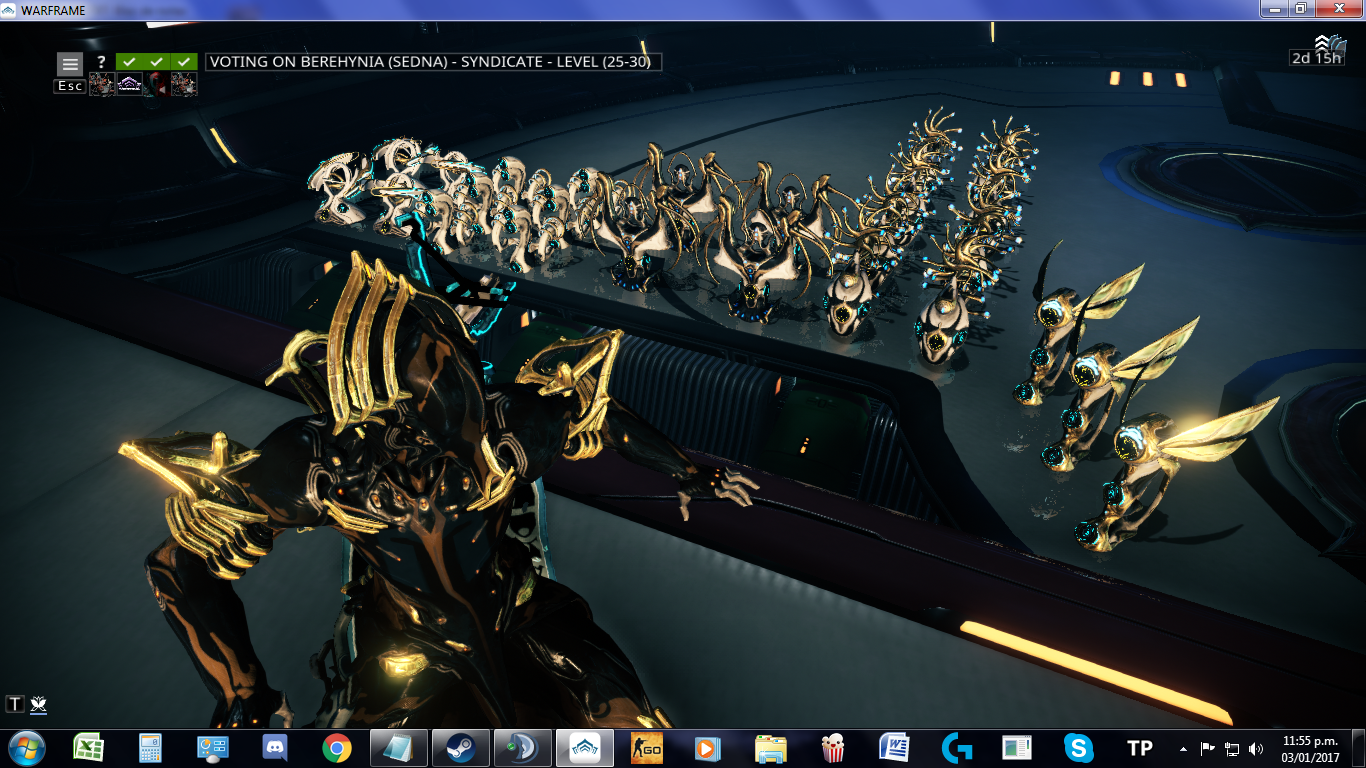Select the red-toned squad member avatar

point(157,85)
